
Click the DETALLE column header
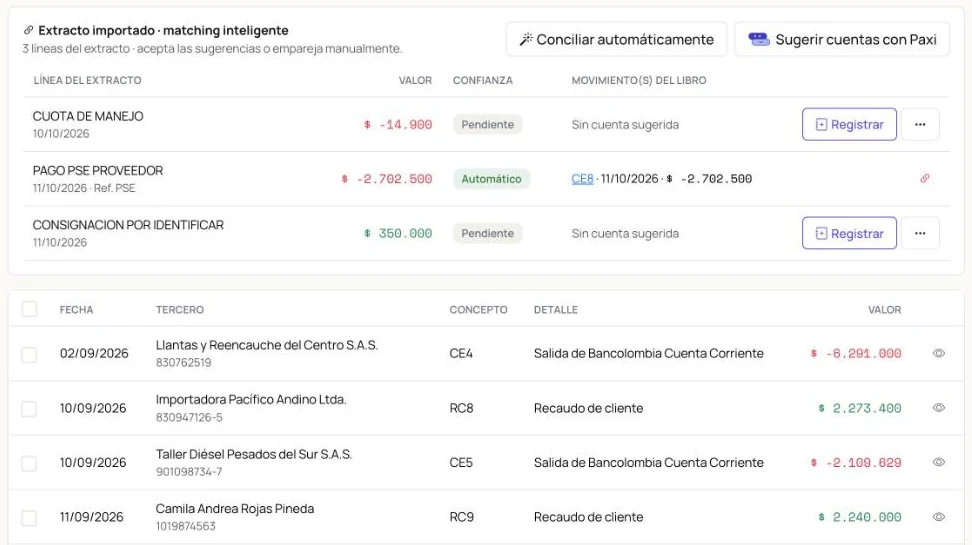(x=555, y=309)
